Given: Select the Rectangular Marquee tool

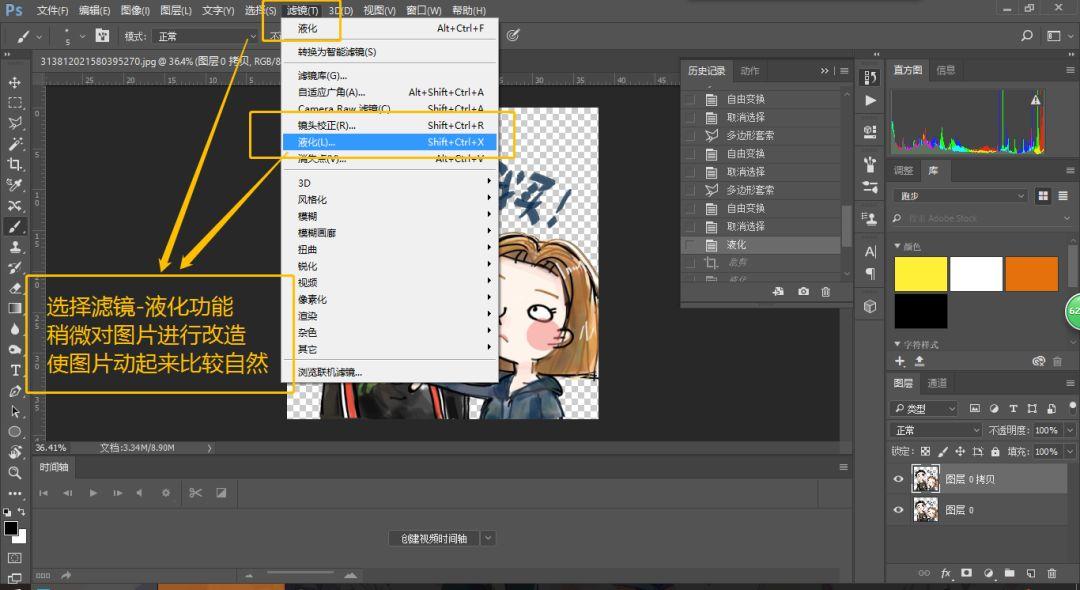Looking at the screenshot, I should (14, 103).
